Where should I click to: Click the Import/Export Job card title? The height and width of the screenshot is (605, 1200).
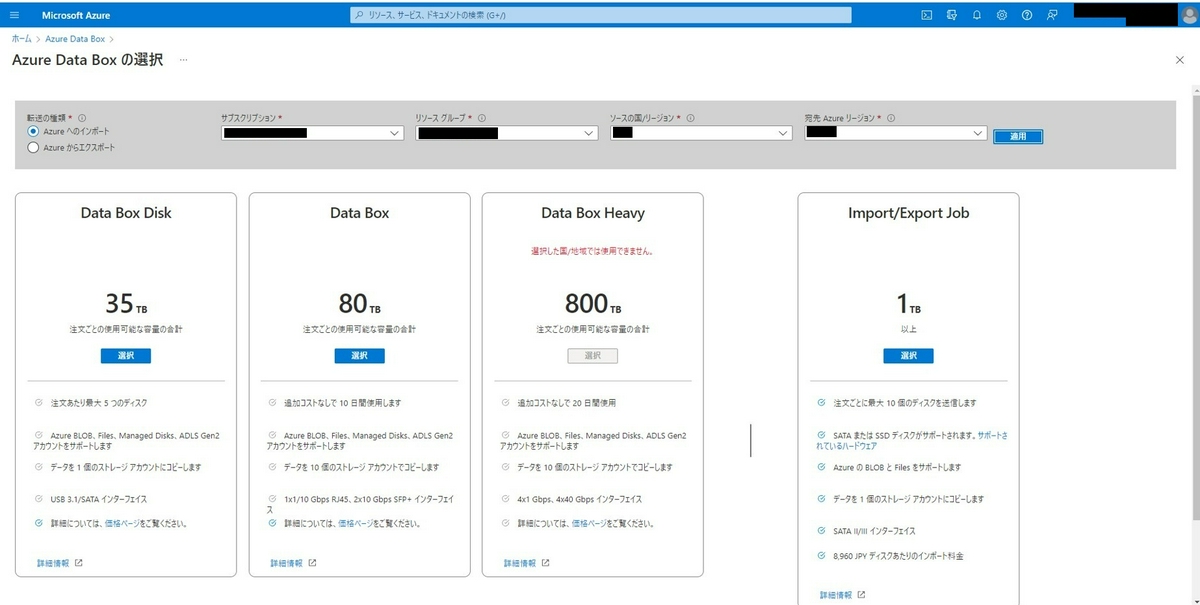908,213
